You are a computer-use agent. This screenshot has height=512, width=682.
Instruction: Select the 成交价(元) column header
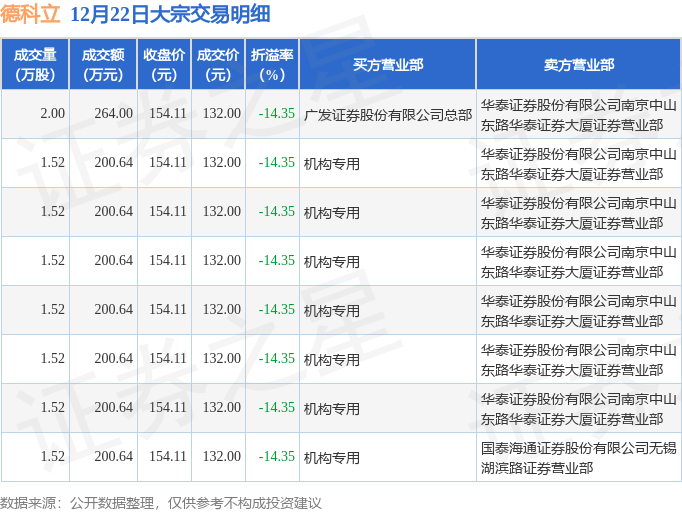(x=218, y=65)
